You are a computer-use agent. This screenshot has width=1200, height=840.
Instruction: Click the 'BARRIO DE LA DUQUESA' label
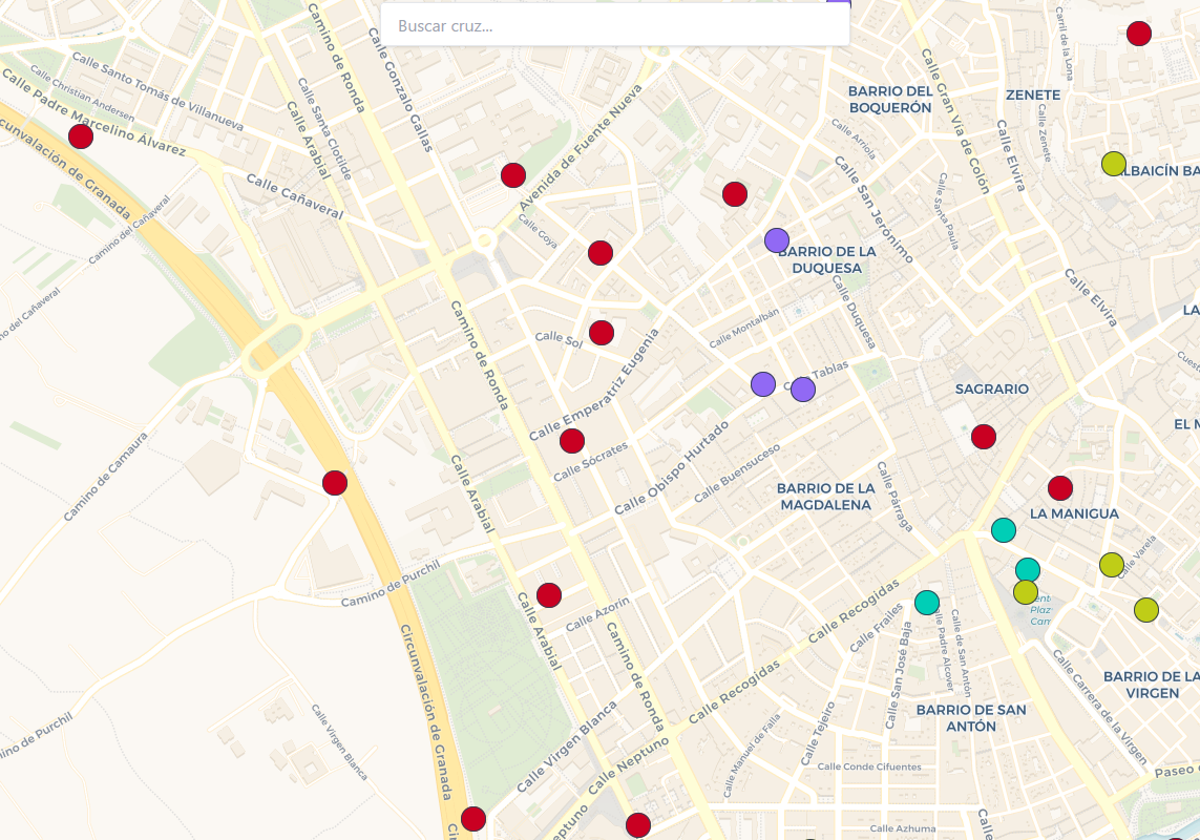(826, 260)
